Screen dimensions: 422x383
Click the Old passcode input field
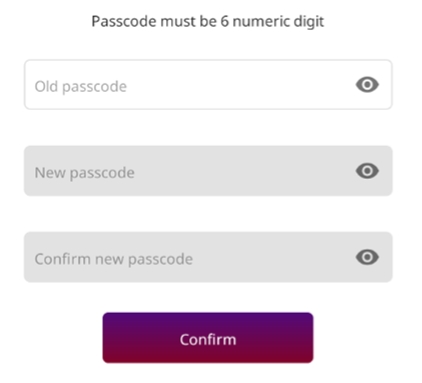[x=208, y=85]
